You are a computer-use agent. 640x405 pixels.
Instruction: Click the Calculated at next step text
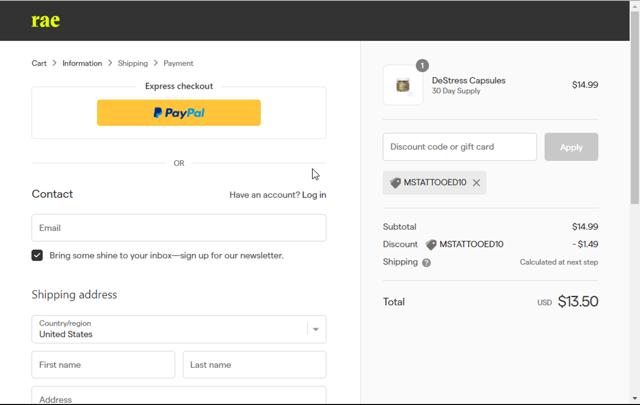point(559,262)
